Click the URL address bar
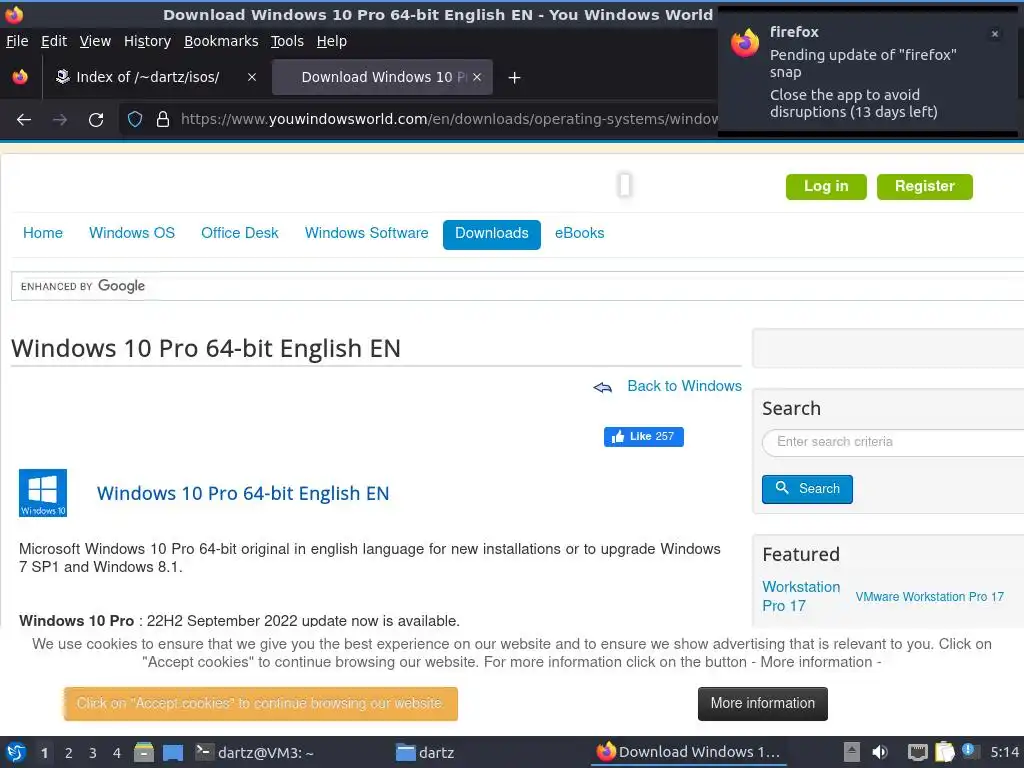This screenshot has width=1024, height=768. coord(448,119)
